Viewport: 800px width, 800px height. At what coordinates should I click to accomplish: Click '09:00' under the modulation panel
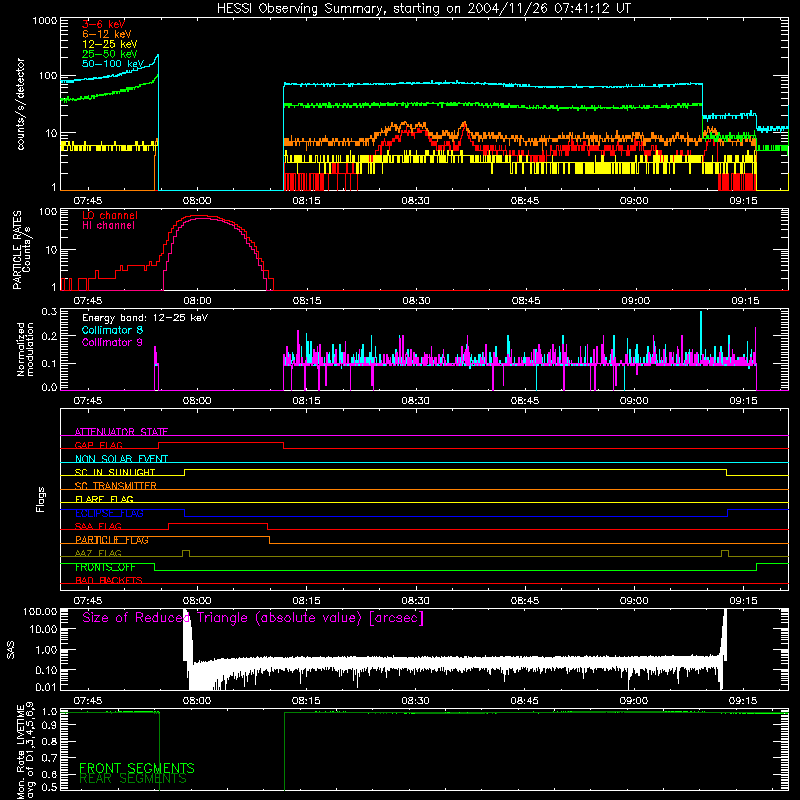634,401
